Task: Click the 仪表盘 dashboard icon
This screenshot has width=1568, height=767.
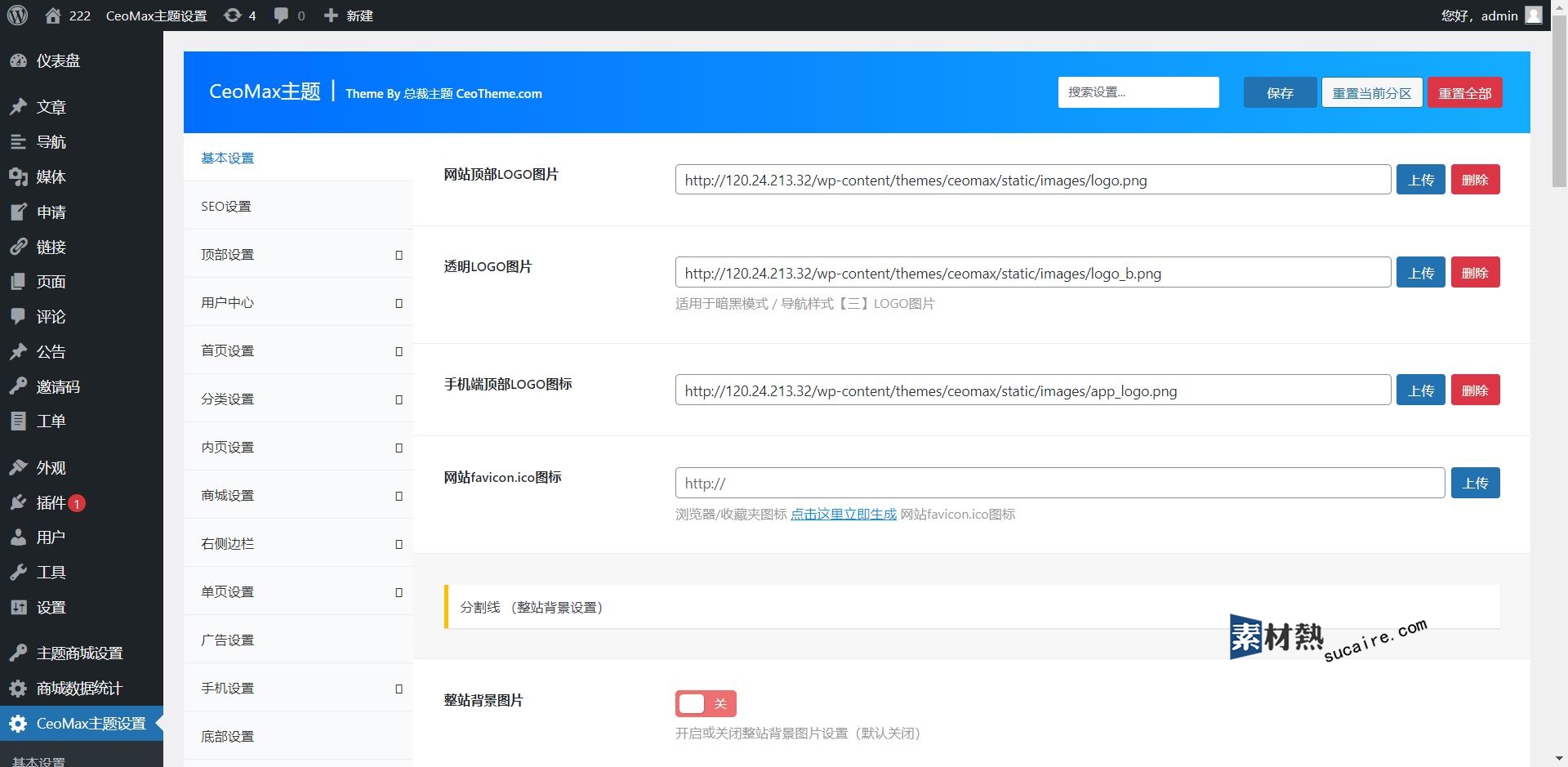Action: pos(18,60)
